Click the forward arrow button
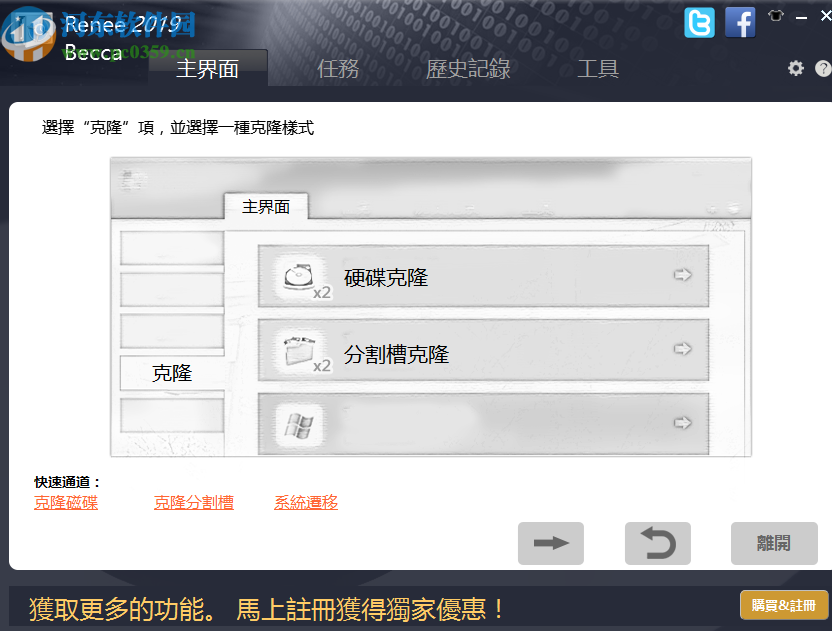Image resolution: width=832 pixels, height=631 pixels. 551,543
